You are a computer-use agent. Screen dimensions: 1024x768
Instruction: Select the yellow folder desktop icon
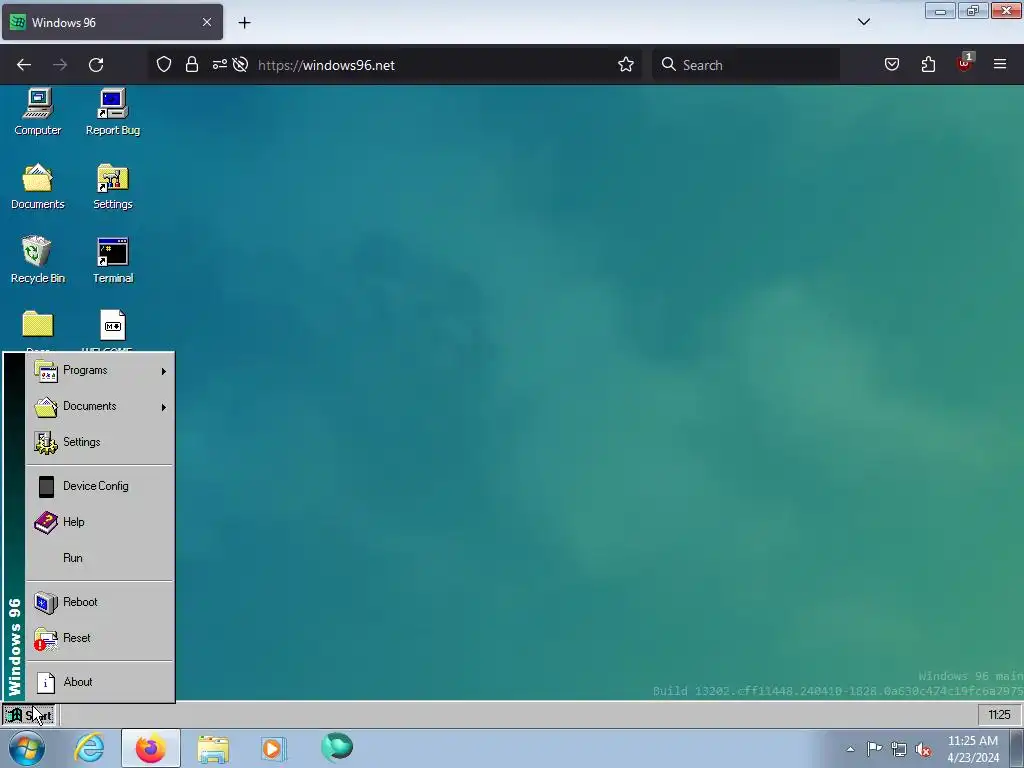(x=38, y=325)
